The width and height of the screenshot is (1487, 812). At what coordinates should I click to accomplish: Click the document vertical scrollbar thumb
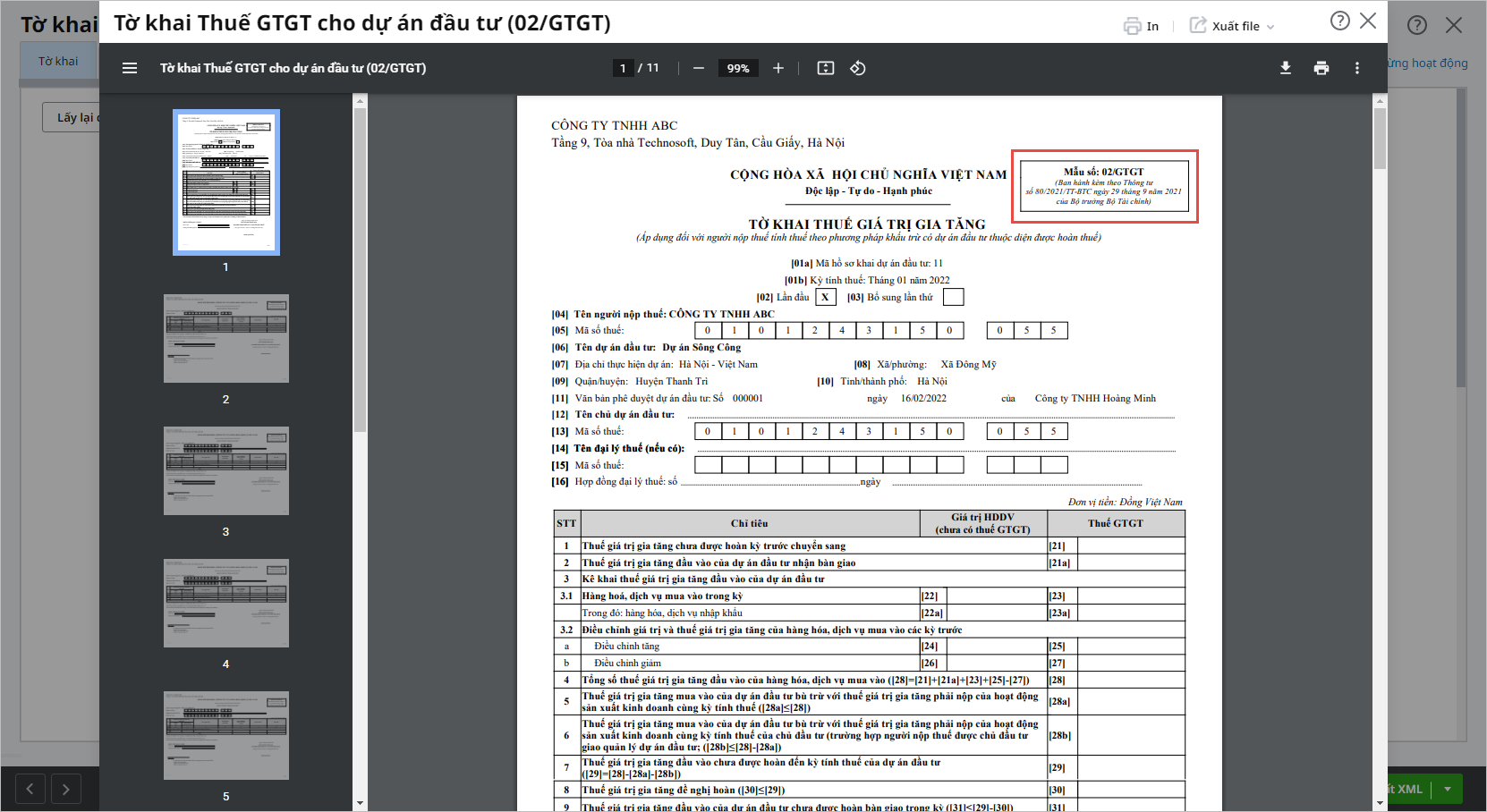(x=1380, y=139)
